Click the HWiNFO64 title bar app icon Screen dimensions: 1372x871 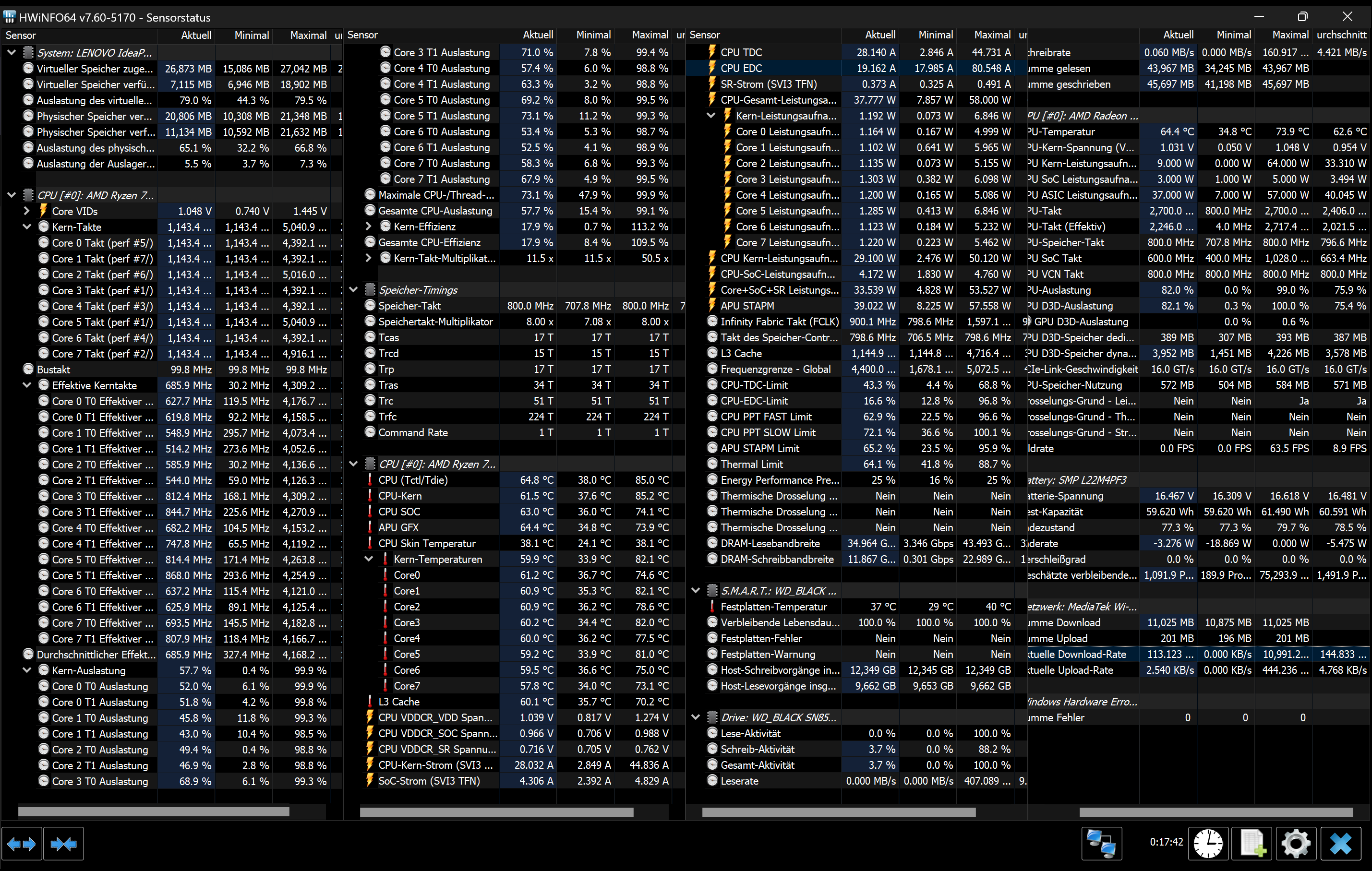(x=9, y=17)
